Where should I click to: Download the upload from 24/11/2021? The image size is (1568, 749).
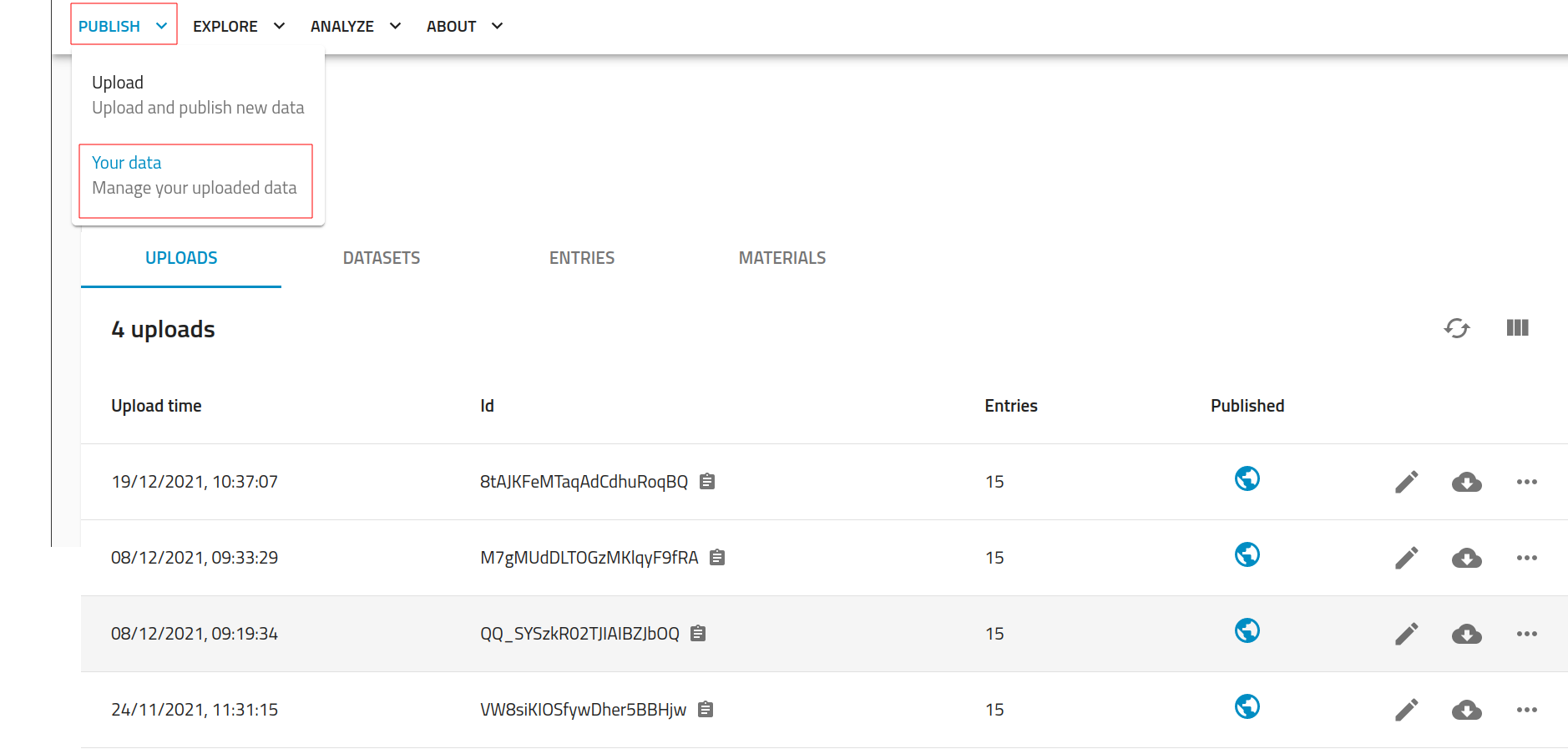click(1466, 710)
